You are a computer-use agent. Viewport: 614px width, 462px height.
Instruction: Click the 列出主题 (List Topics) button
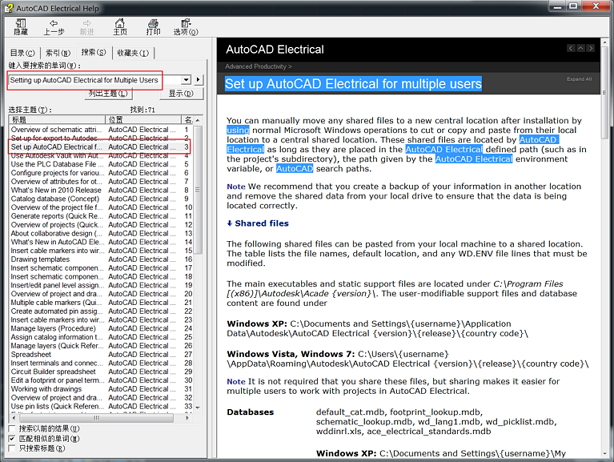(x=108, y=93)
